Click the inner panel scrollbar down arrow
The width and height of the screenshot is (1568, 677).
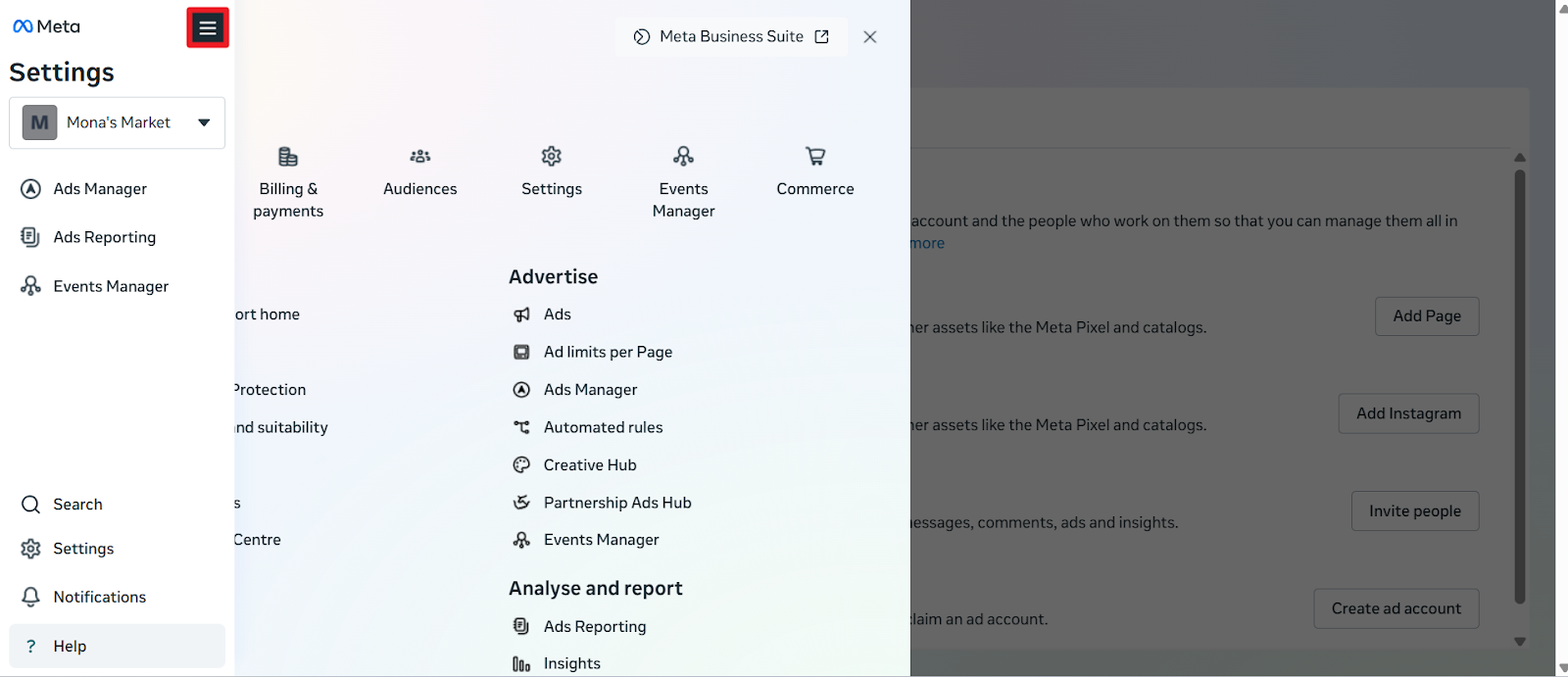point(1520,642)
